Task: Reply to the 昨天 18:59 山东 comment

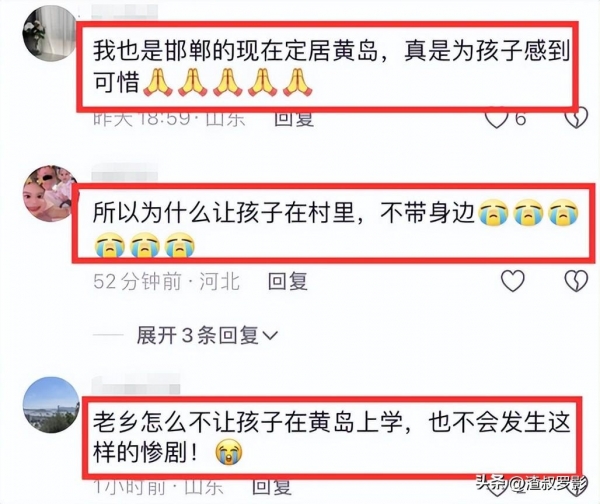Action: coord(294,119)
